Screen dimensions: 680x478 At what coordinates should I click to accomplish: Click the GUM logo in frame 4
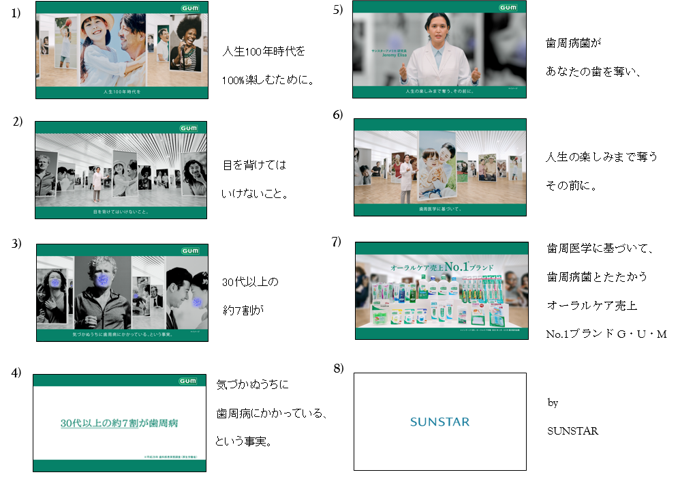pos(188,381)
